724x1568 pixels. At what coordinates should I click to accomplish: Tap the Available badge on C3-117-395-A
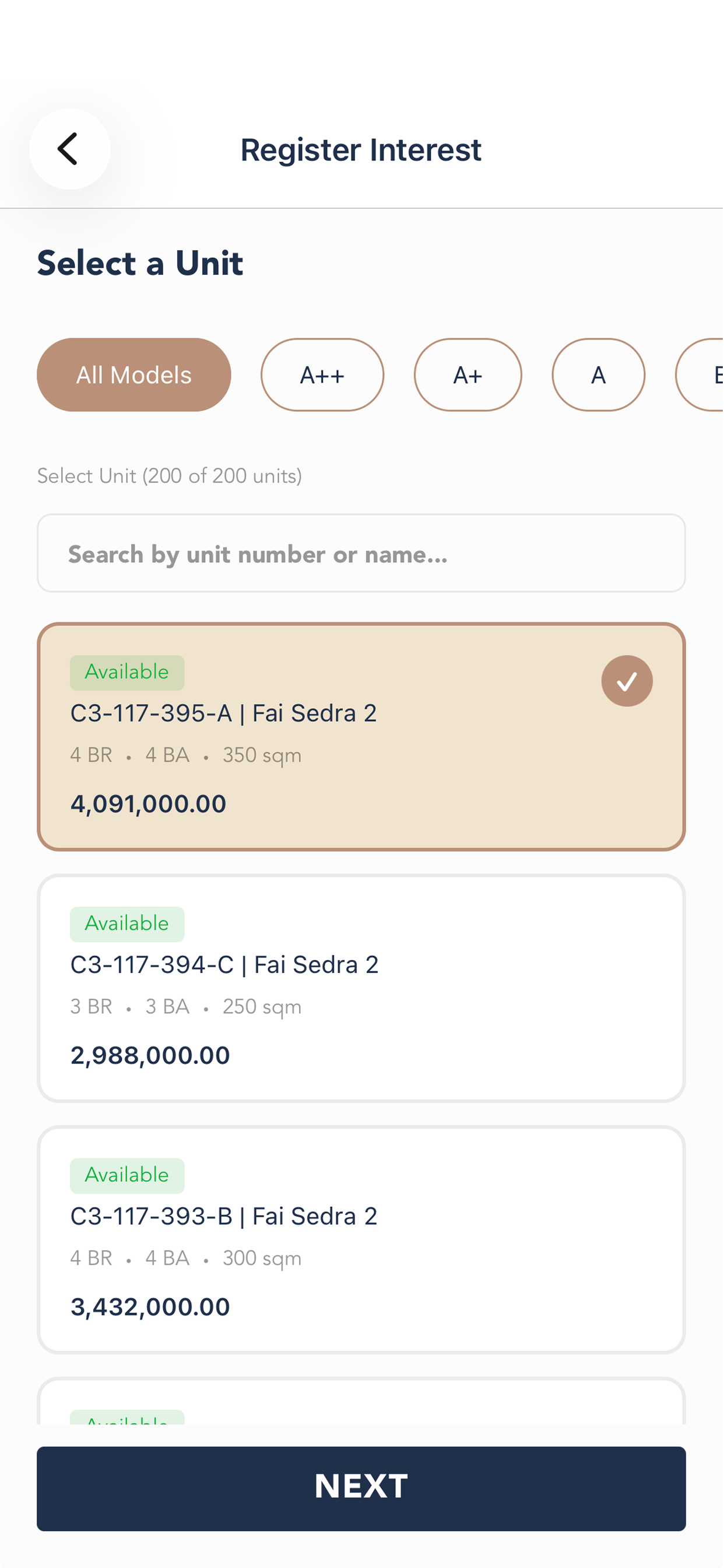click(127, 673)
